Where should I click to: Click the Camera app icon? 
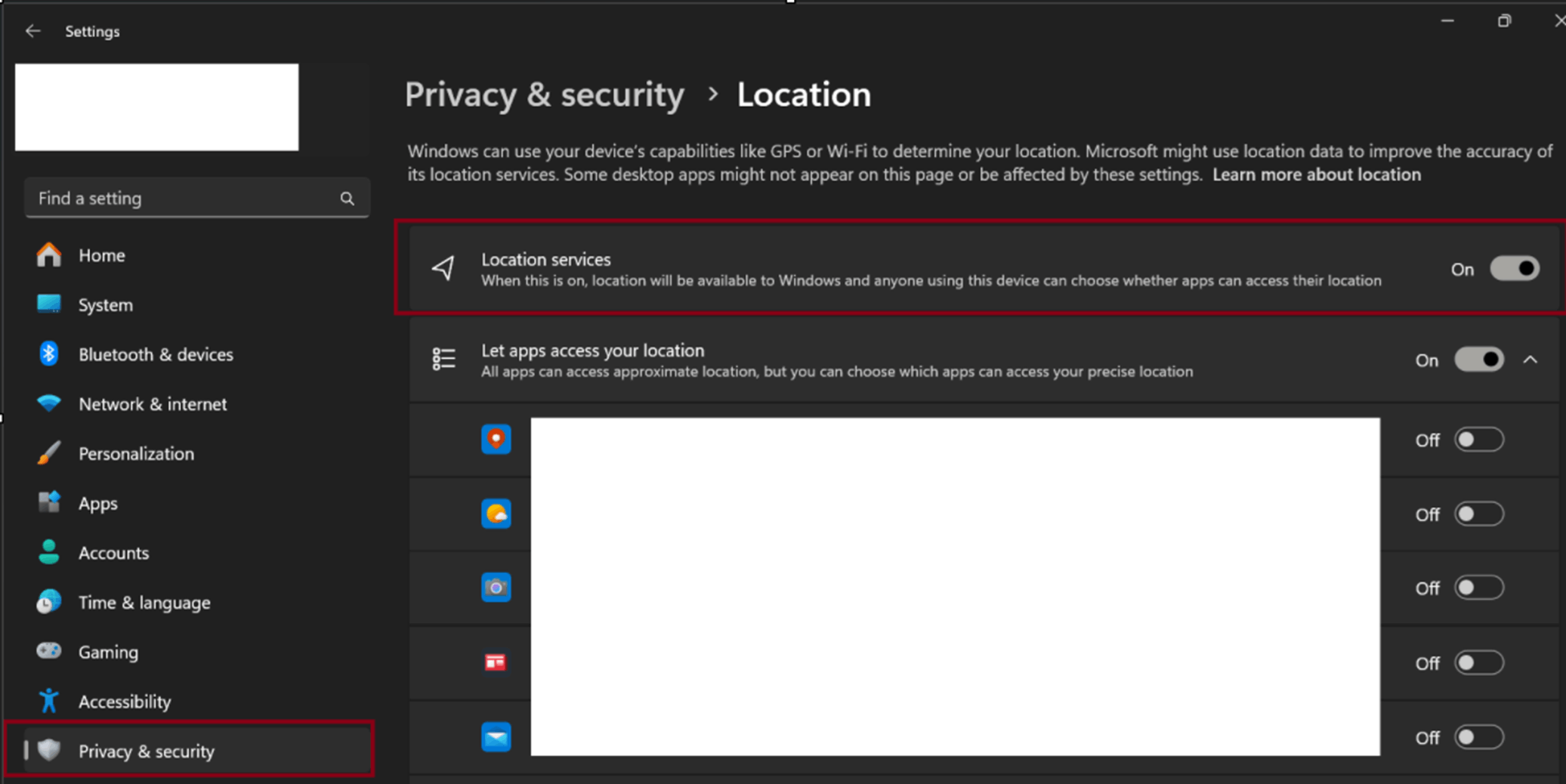pos(496,588)
